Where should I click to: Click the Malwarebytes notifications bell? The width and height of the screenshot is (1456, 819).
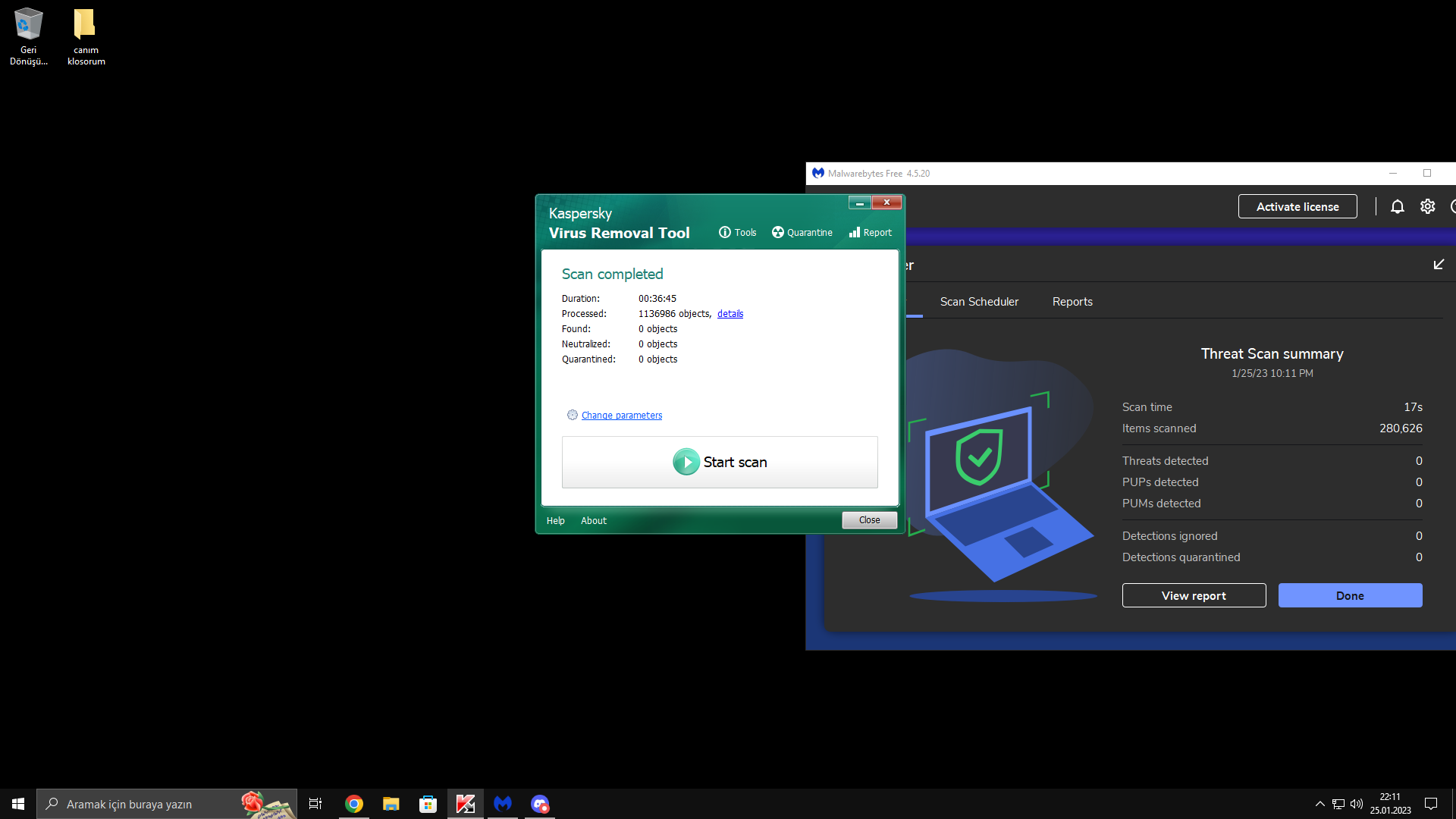(x=1397, y=206)
